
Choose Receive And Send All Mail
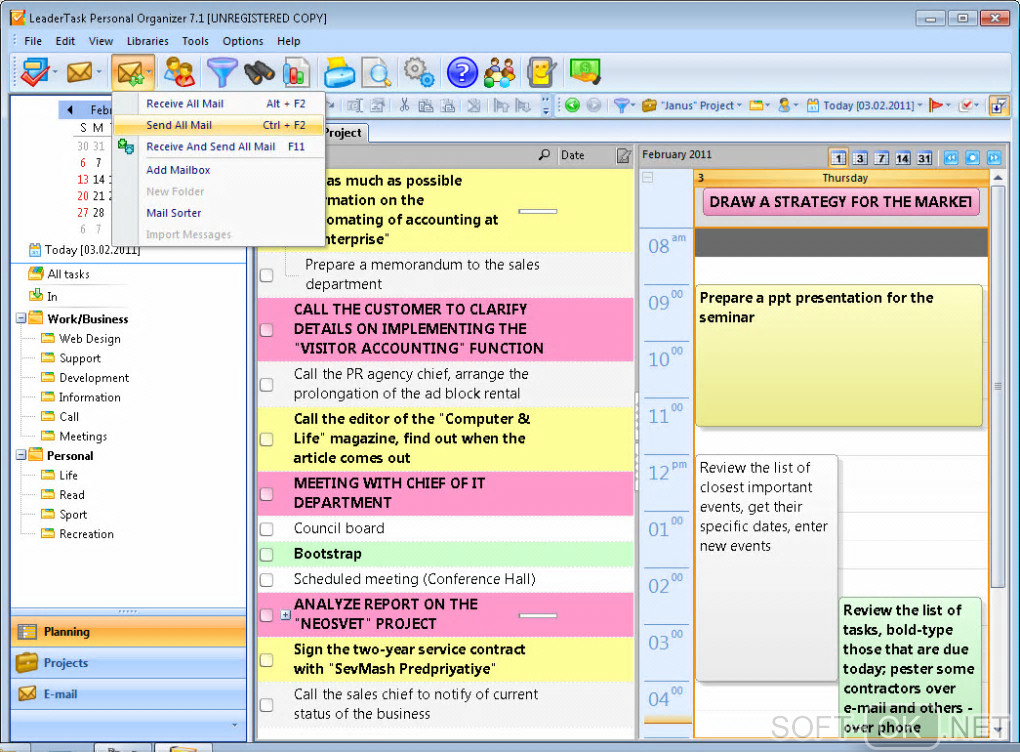[219, 146]
